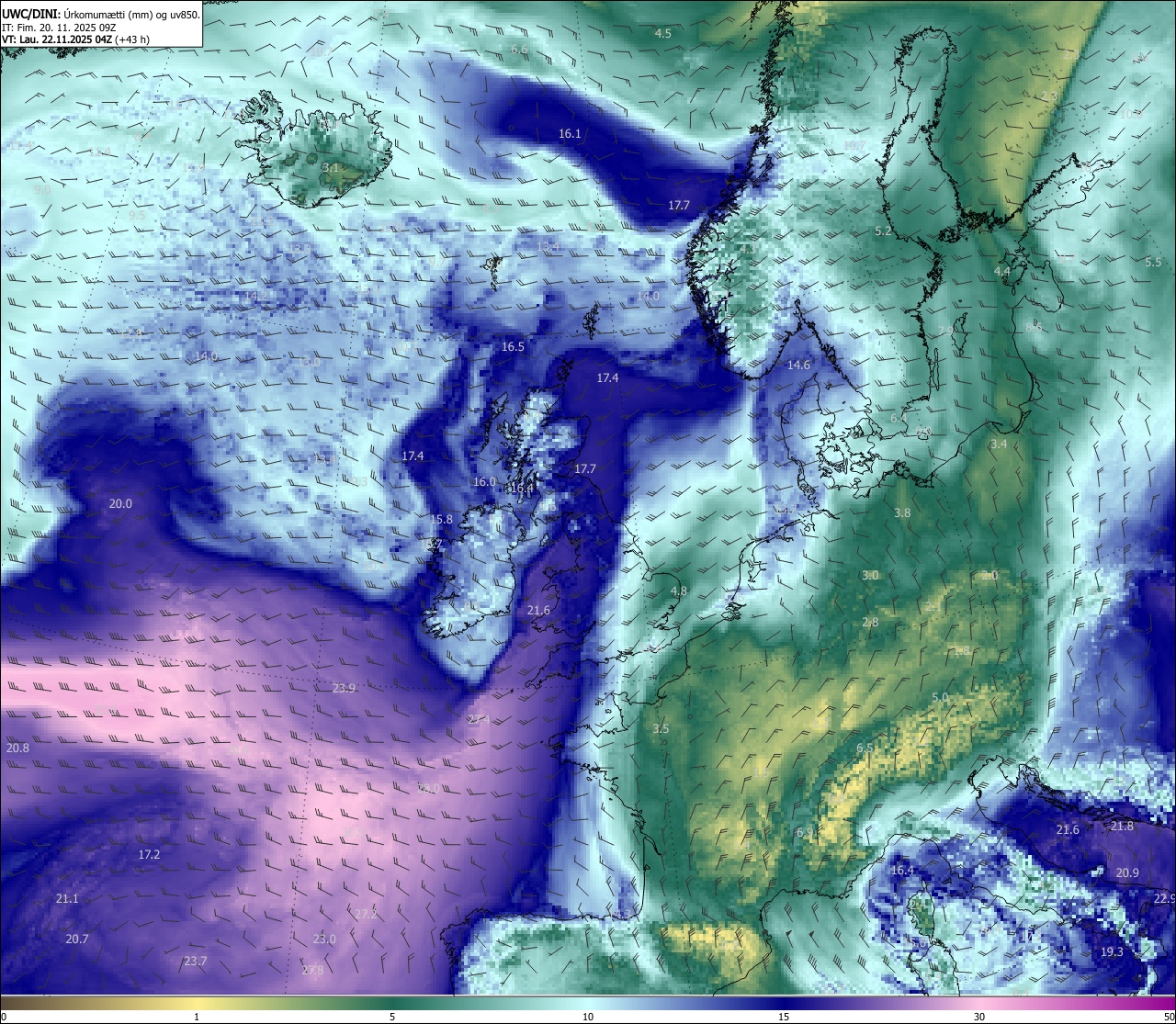Select the 19.3 value on the map
The image size is (1176, 1024).
tap(1112, 952)
